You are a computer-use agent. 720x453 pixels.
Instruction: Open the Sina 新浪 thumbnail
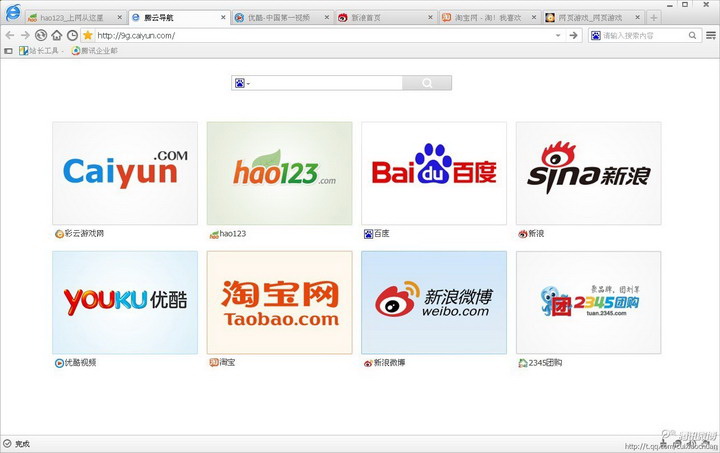589,173
